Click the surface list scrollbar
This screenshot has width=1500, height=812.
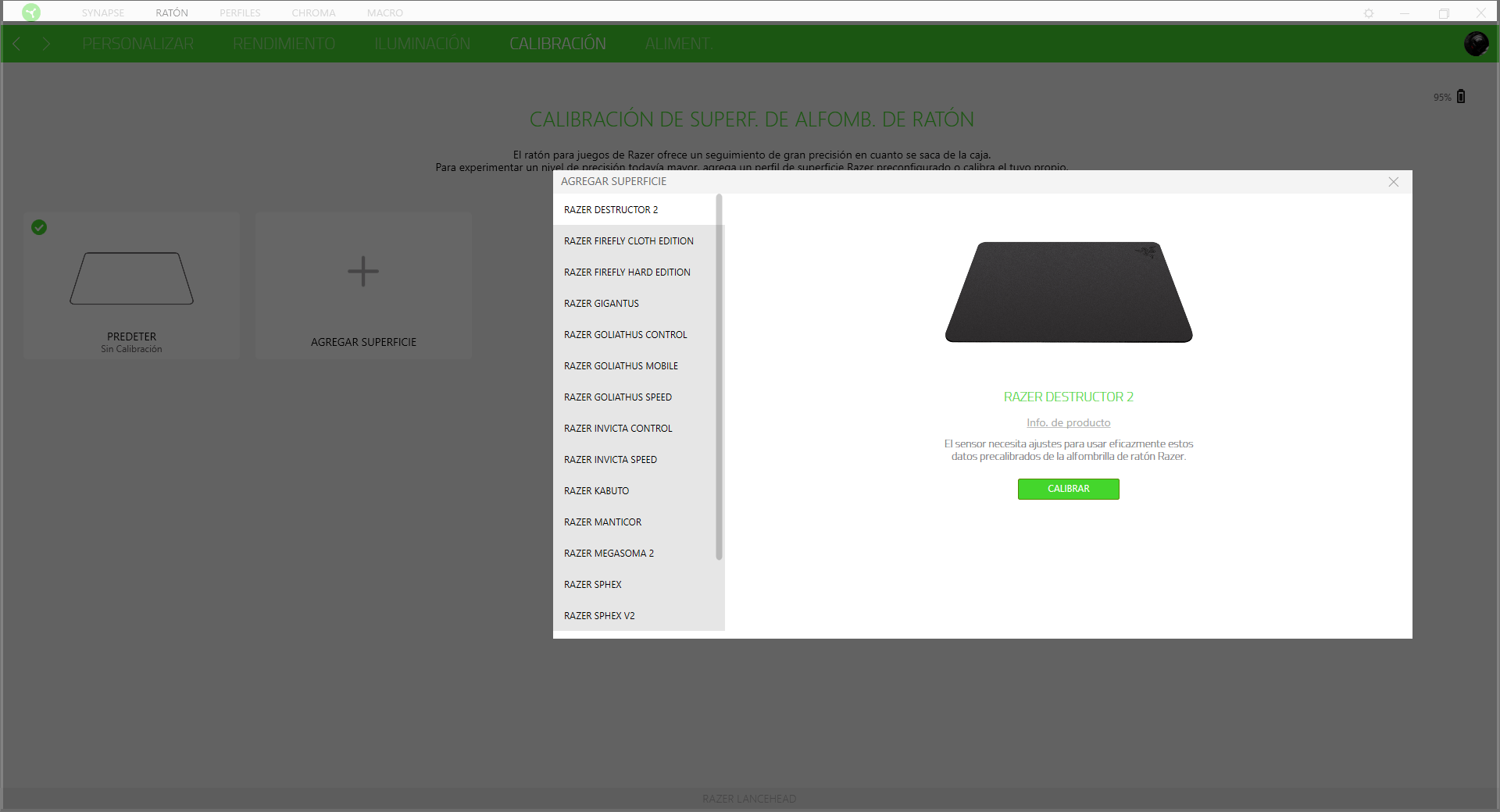click(719, 377)
